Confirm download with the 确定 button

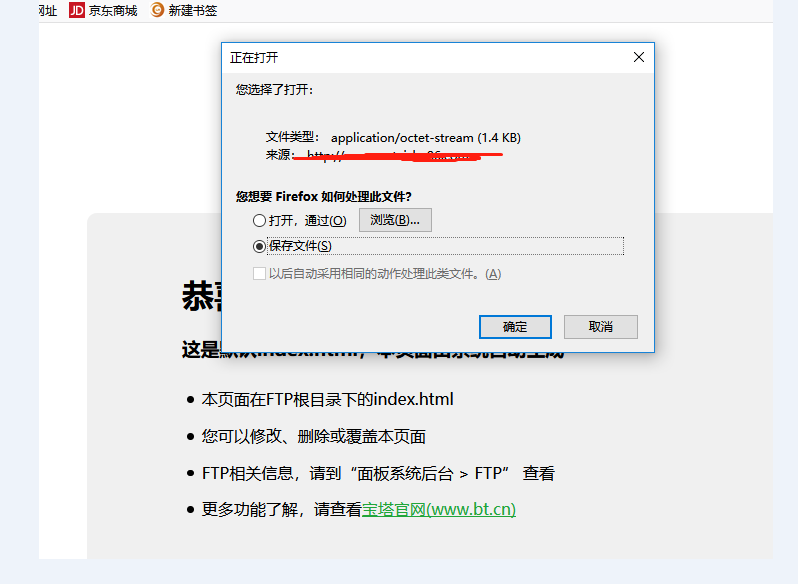point(515,327)
